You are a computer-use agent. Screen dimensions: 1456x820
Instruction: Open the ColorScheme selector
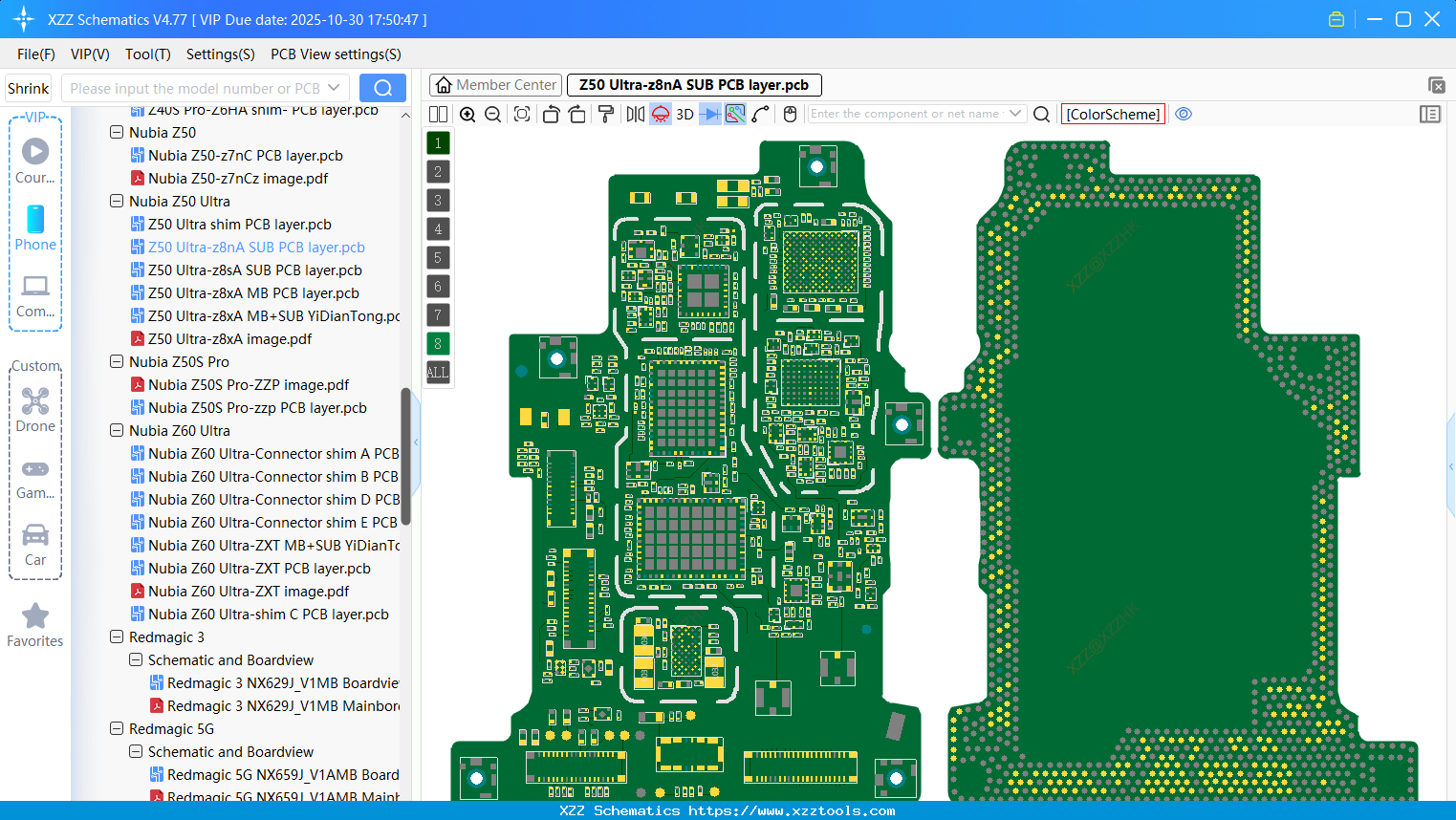1112,114
